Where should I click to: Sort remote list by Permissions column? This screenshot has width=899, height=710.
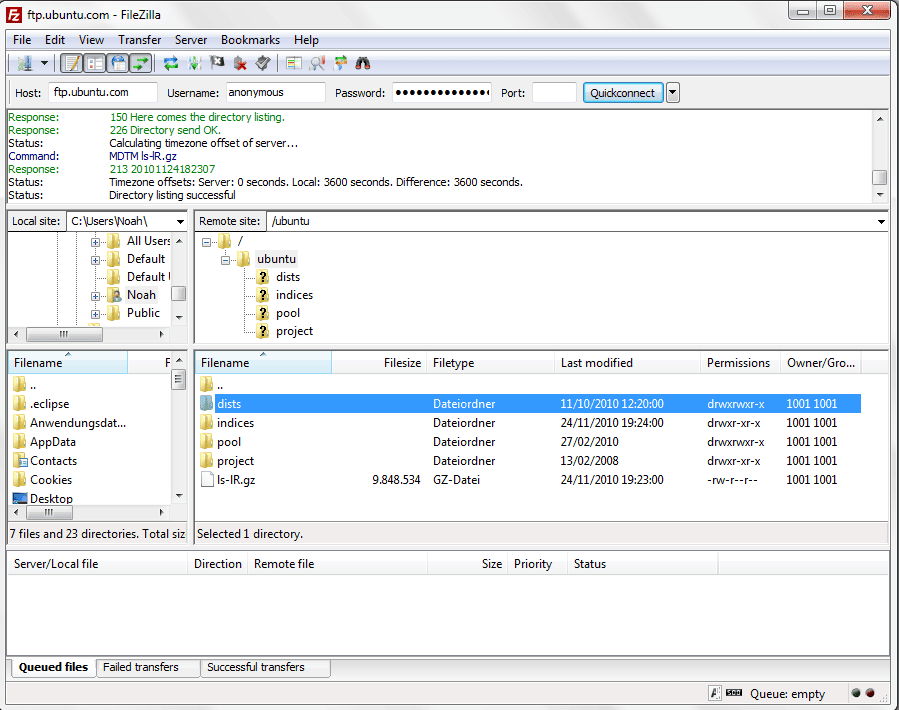coord(740,362)
